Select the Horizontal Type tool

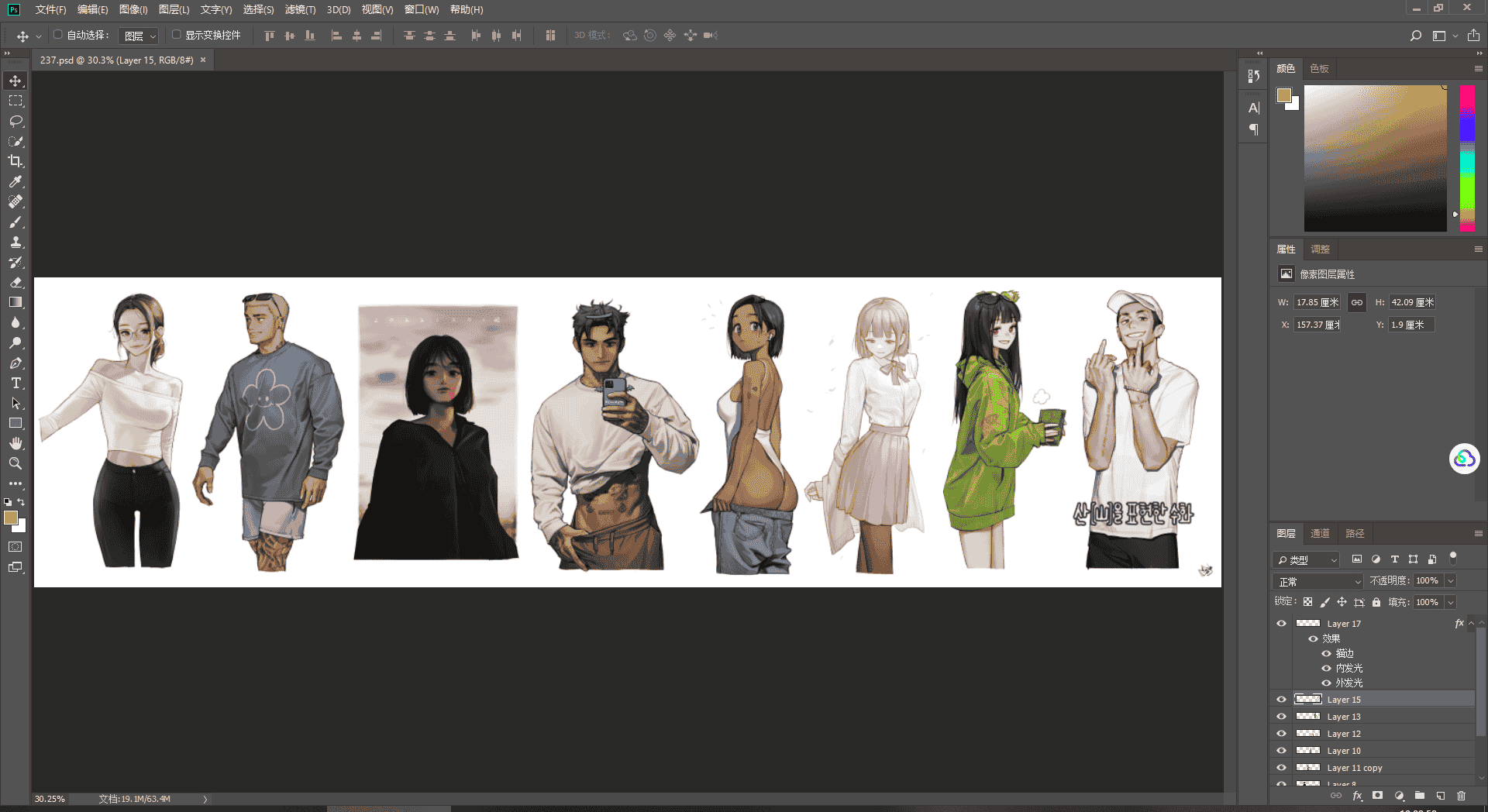click(x=15, y=384)
